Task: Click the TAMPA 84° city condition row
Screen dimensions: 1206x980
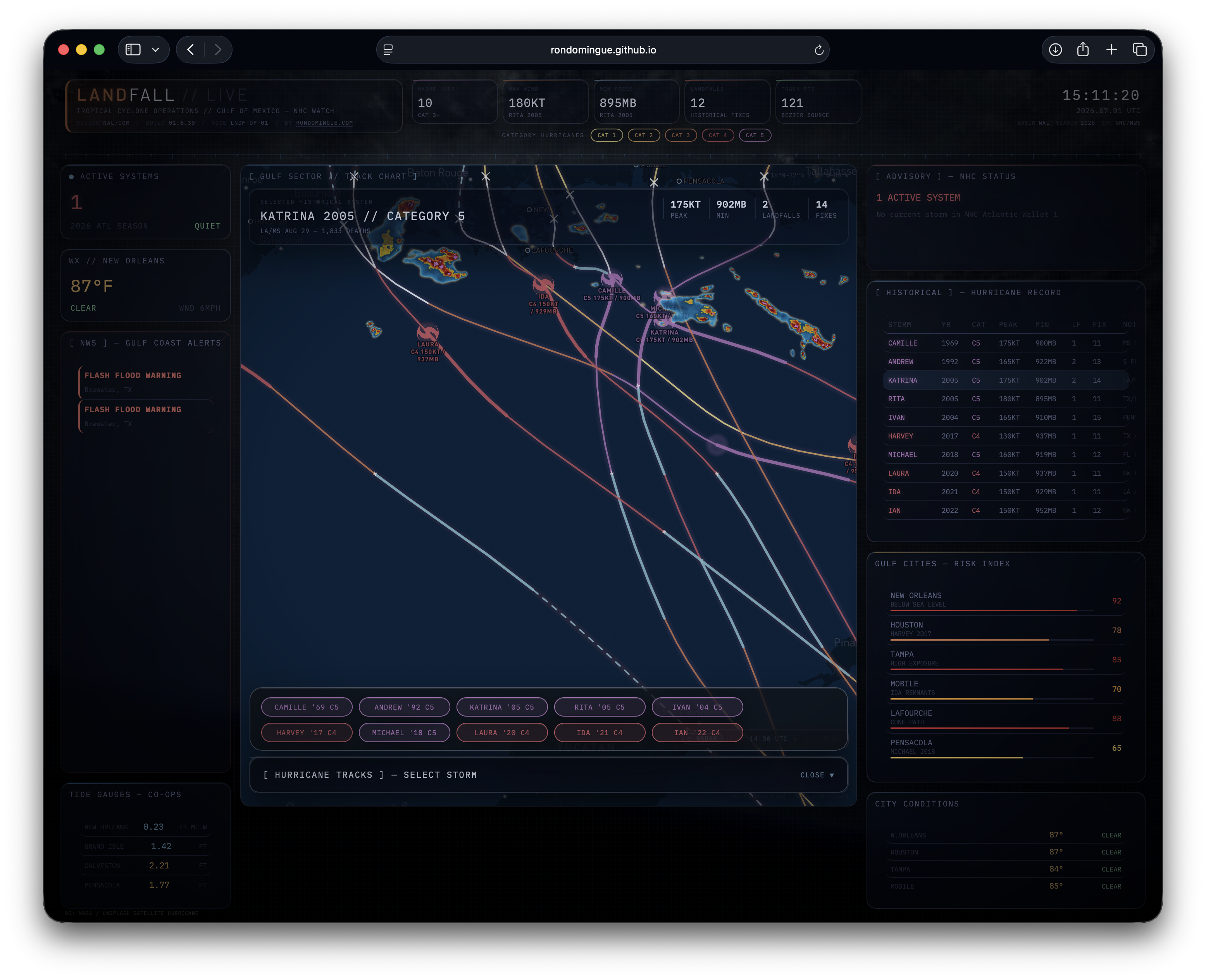Action: (x=1006, y=869)
